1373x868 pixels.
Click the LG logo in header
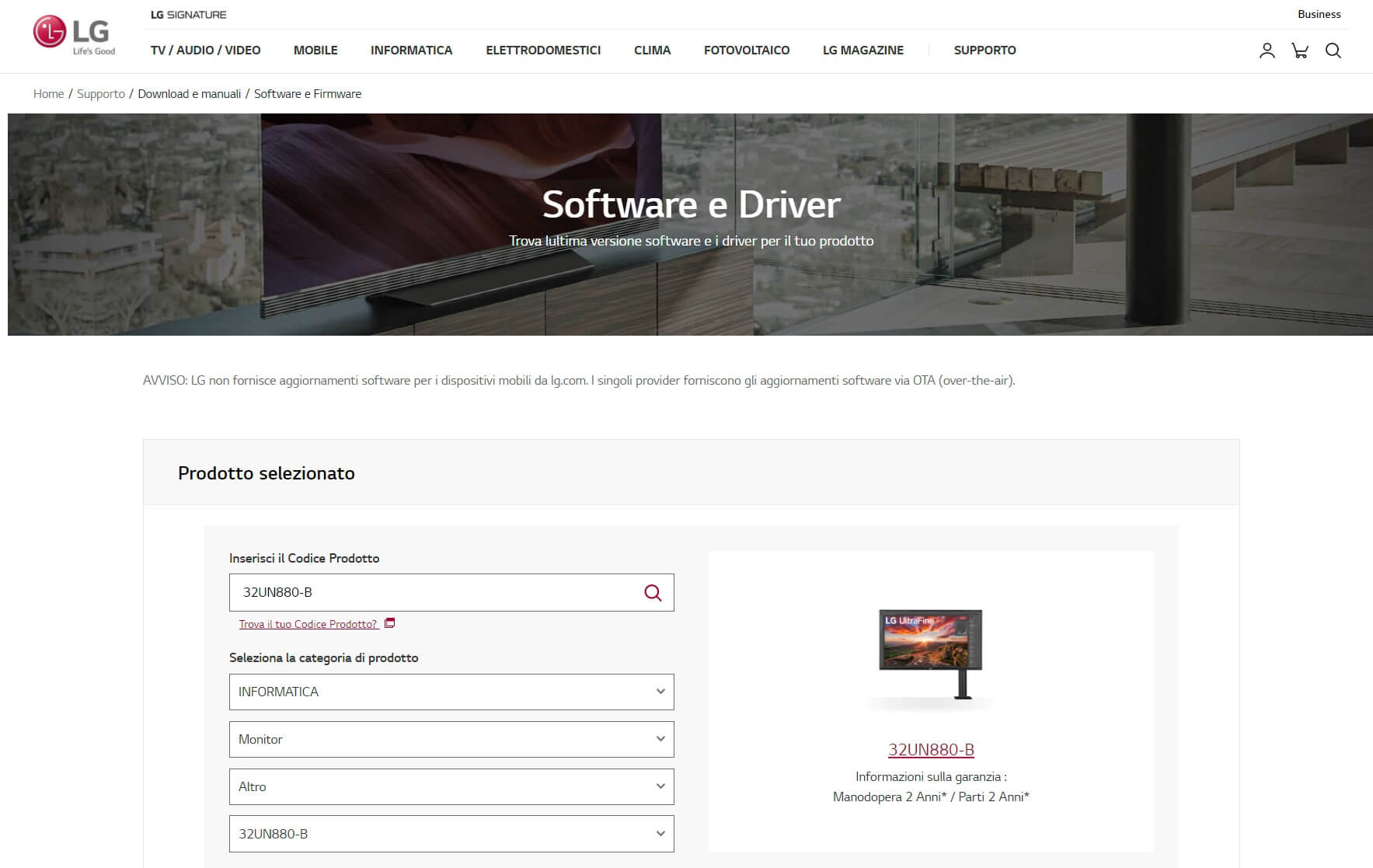tap(74, 35)
